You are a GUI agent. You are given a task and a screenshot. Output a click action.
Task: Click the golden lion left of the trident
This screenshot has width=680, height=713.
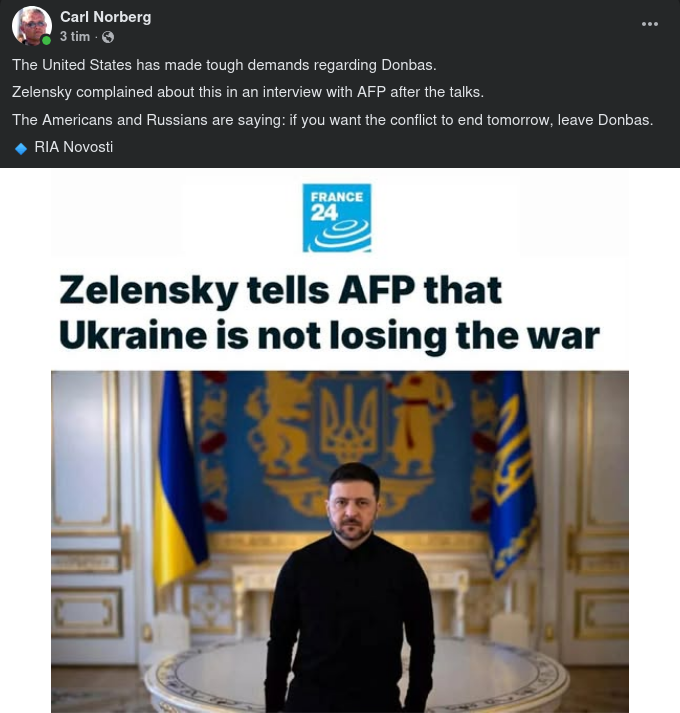(273, 425)
